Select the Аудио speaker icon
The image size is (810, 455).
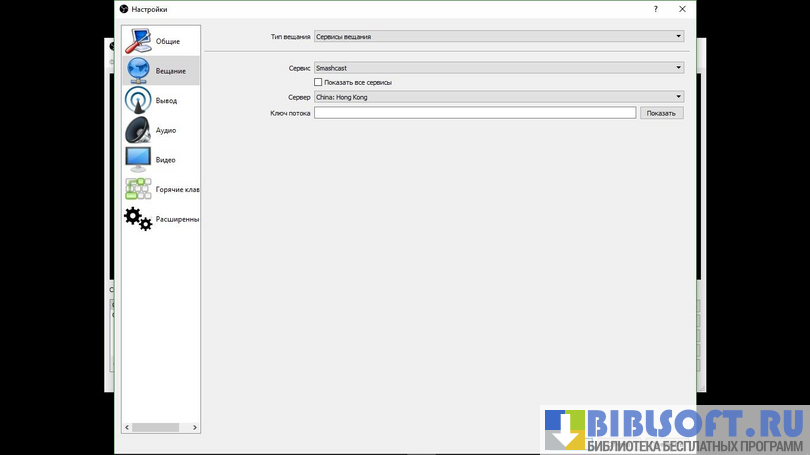pyautogui.click(x=138, y=130)
